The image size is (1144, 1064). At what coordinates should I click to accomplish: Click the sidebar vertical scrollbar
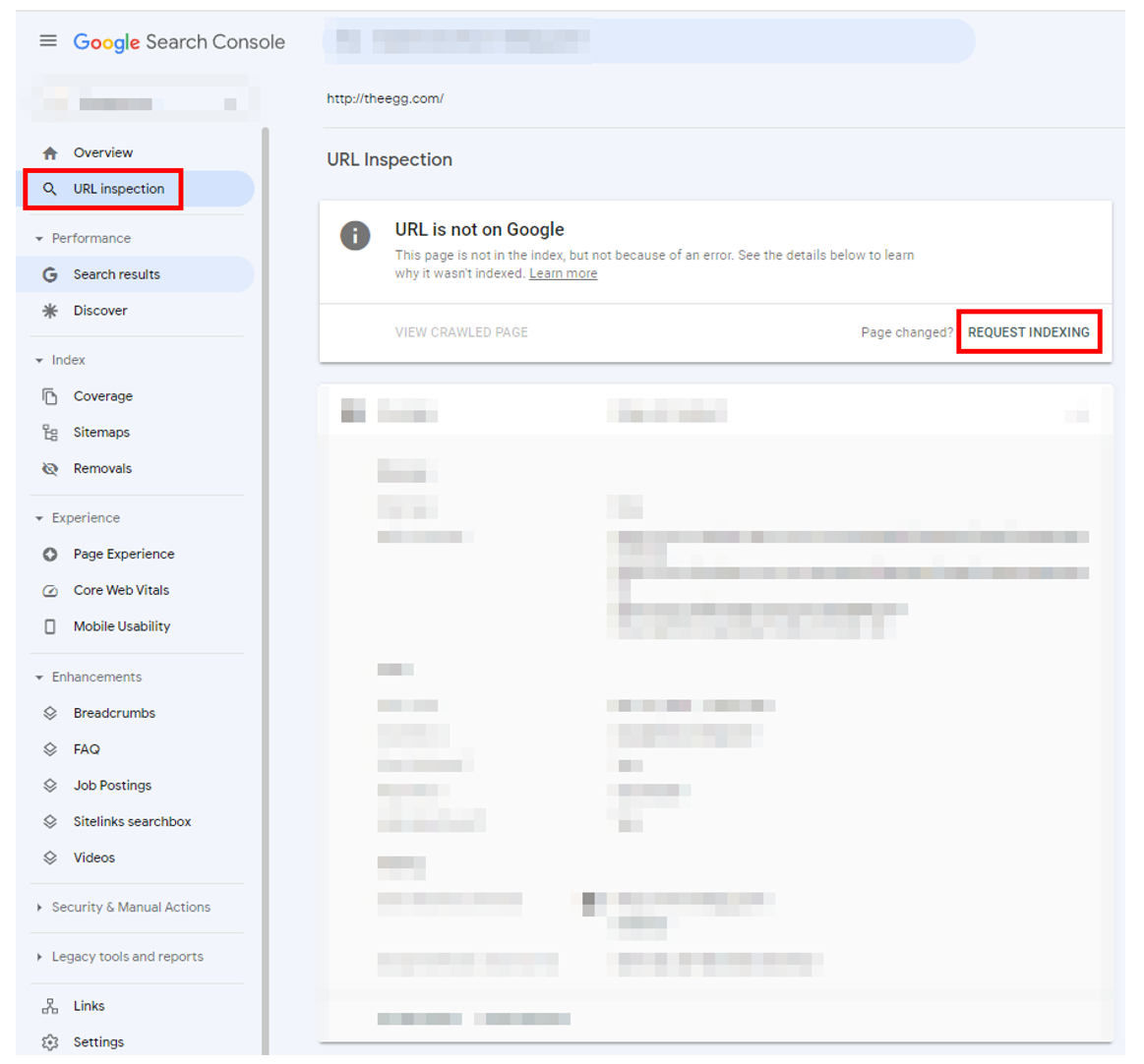266,591
